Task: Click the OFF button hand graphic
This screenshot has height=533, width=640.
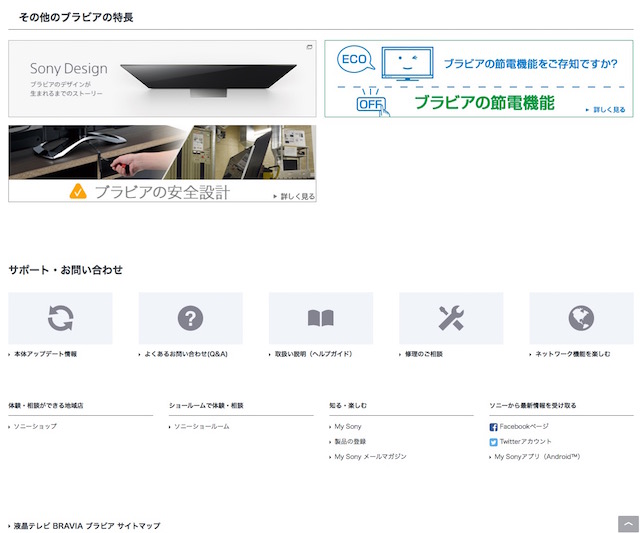Action: [x=372, y=104]
